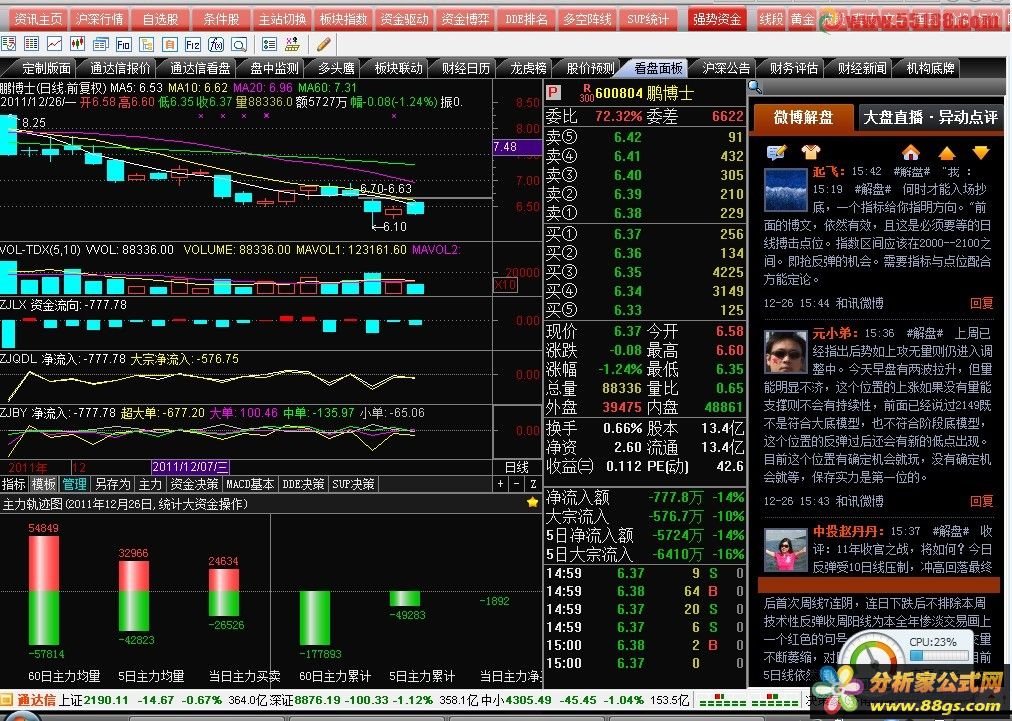Open the F10 company info icon
The image size is (1012, 721).
pyautogui.click(x=124, y=44)
